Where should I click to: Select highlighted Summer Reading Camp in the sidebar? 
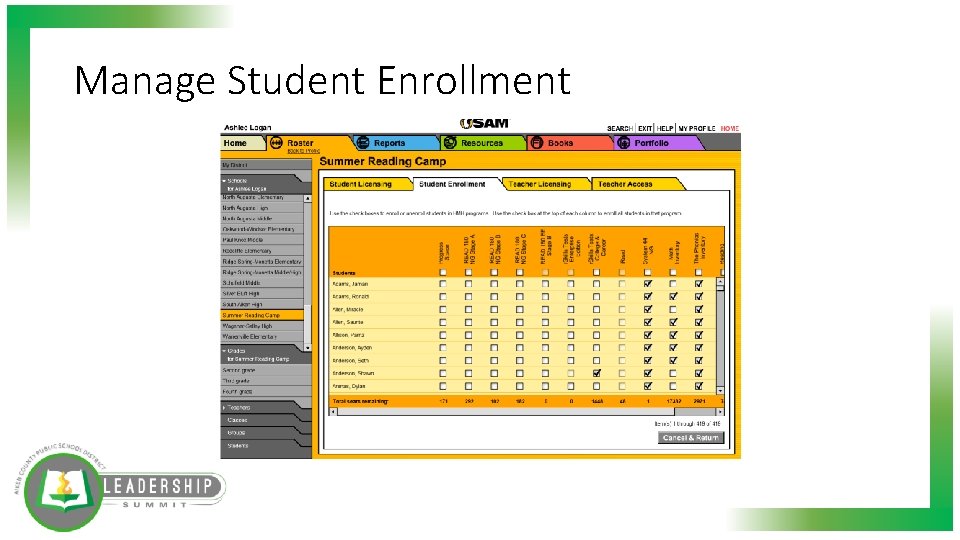click(262, 315)
